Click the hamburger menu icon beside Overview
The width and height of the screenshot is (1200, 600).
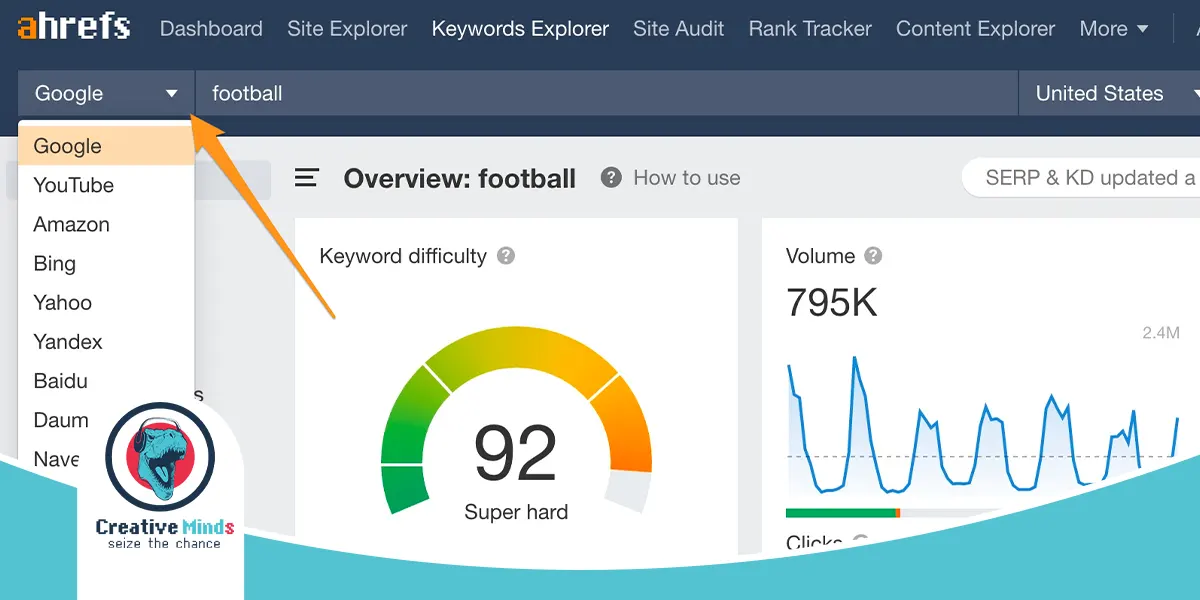pos(306,178)
